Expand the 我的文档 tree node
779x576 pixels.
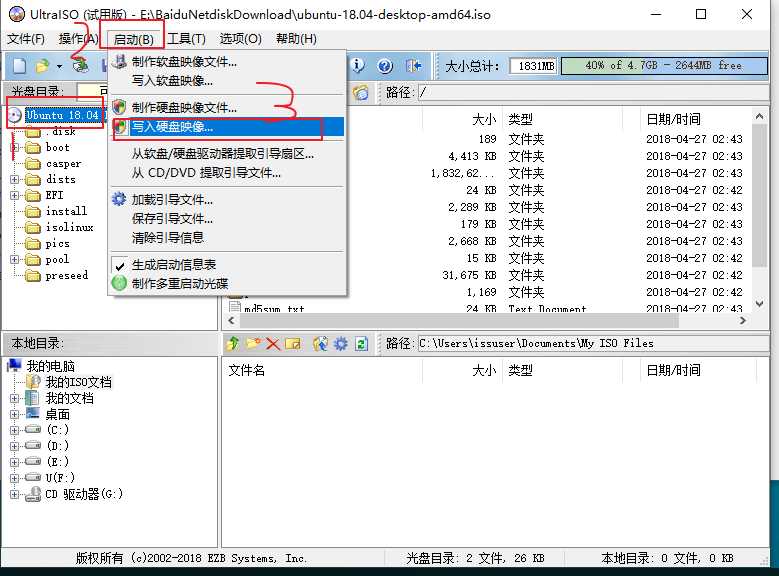coord(15,398)
